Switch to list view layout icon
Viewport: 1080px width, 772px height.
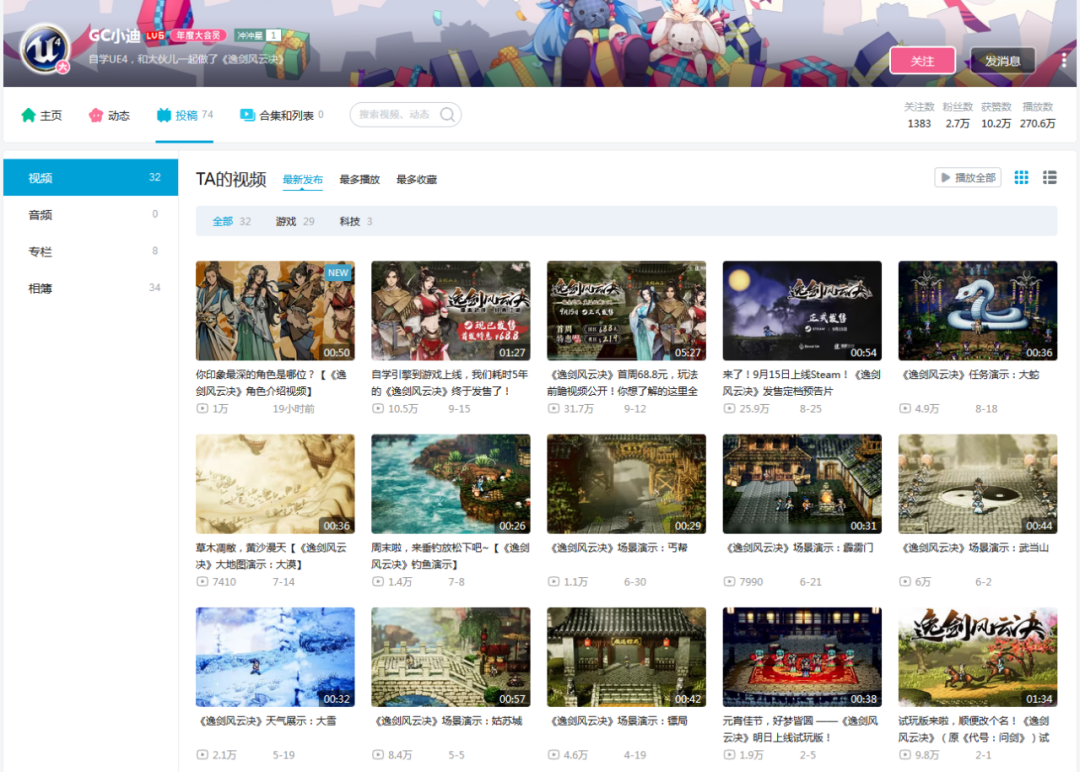point(1050,178)
